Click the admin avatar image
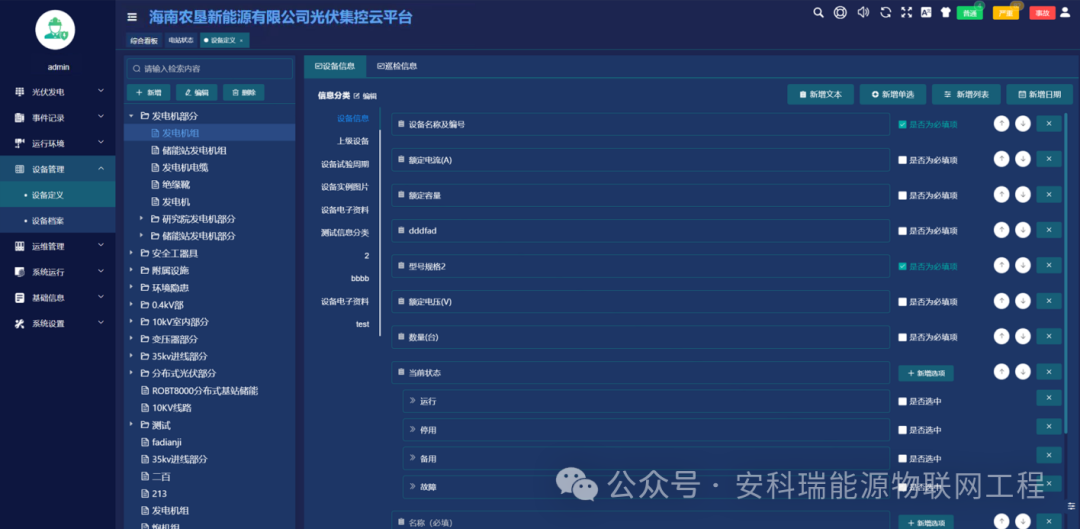 point(55,30)
